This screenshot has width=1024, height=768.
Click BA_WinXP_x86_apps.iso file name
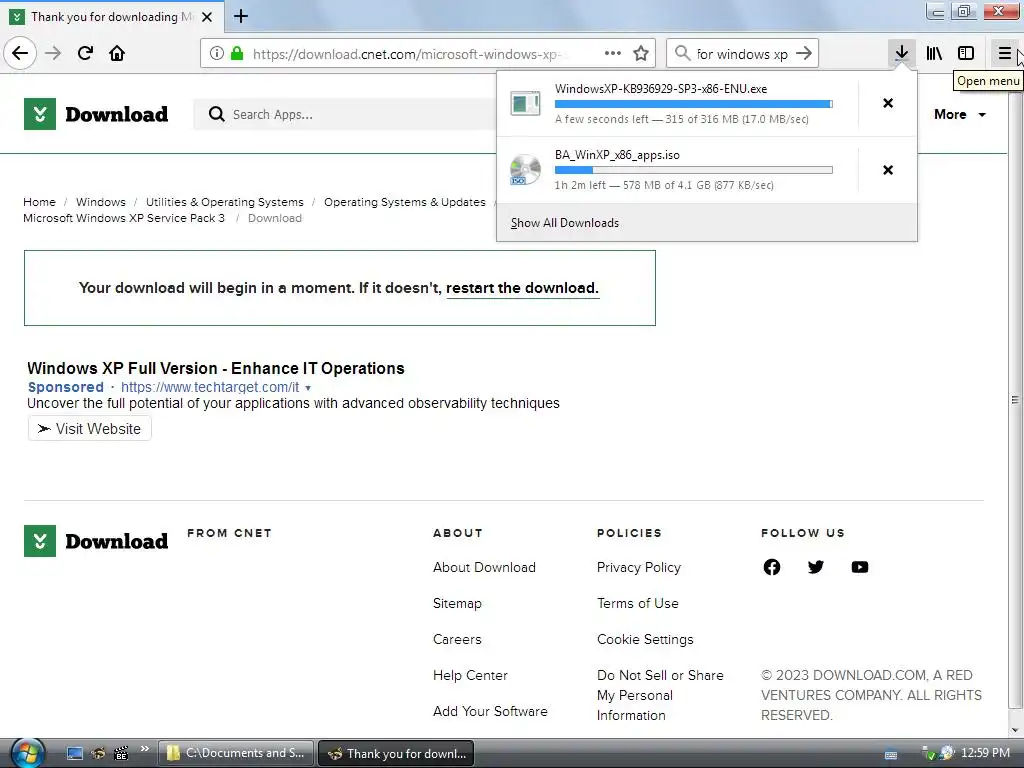tap(617, 155)
